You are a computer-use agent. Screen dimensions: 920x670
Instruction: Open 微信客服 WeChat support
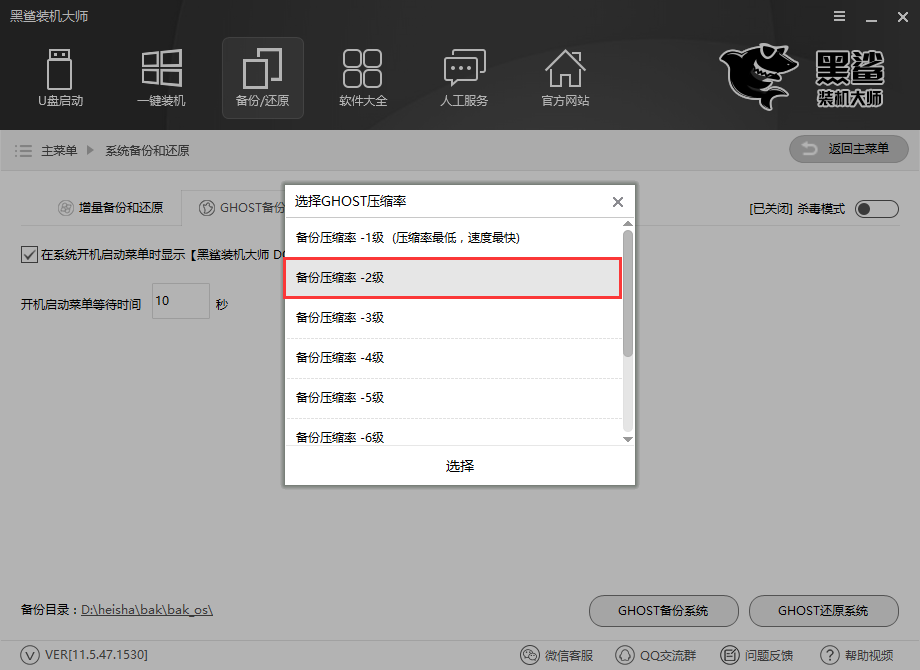556,655
